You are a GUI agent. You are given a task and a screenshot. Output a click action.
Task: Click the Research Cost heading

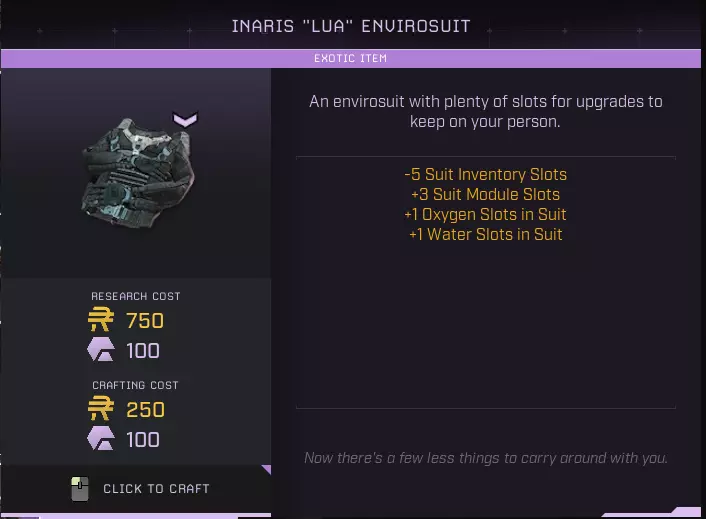coord(136,296)
